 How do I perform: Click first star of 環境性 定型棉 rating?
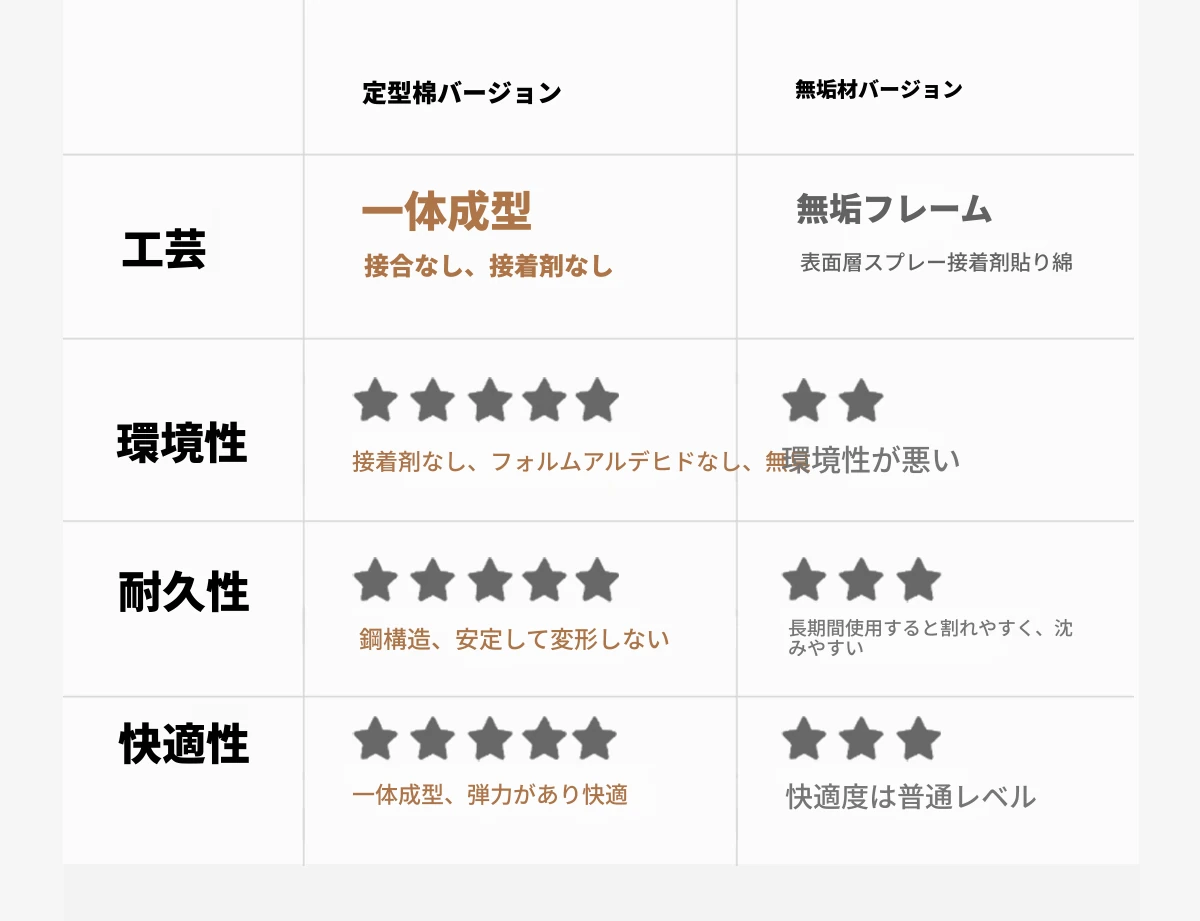click(x=376, y=401)
